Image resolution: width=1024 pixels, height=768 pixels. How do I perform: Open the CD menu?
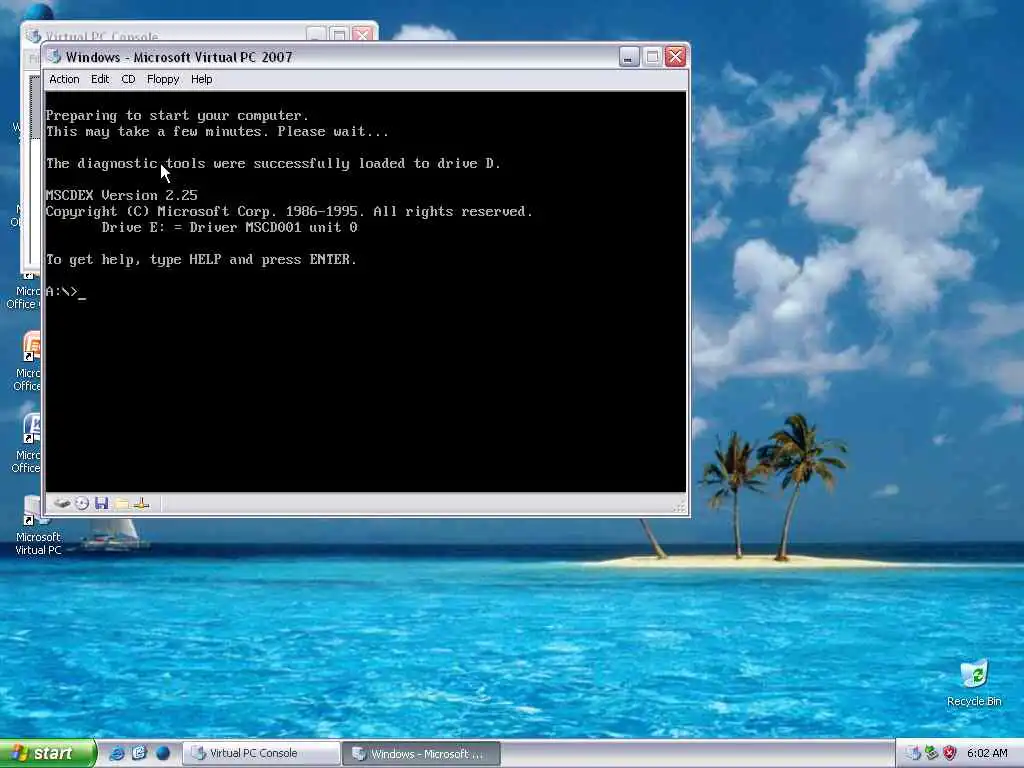tap(128, 79)
